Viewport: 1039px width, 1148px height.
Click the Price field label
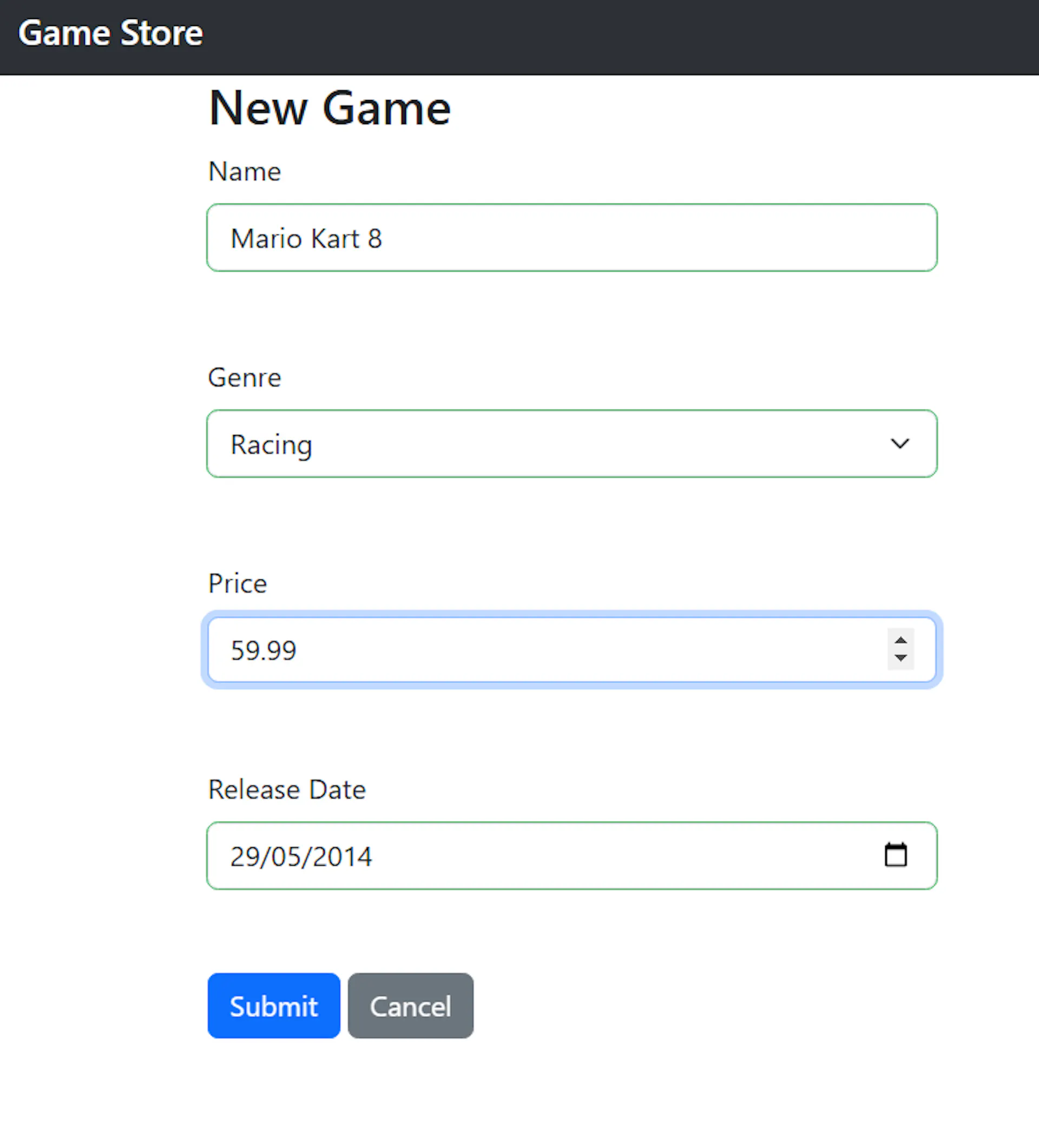click(x=237, y=583)
